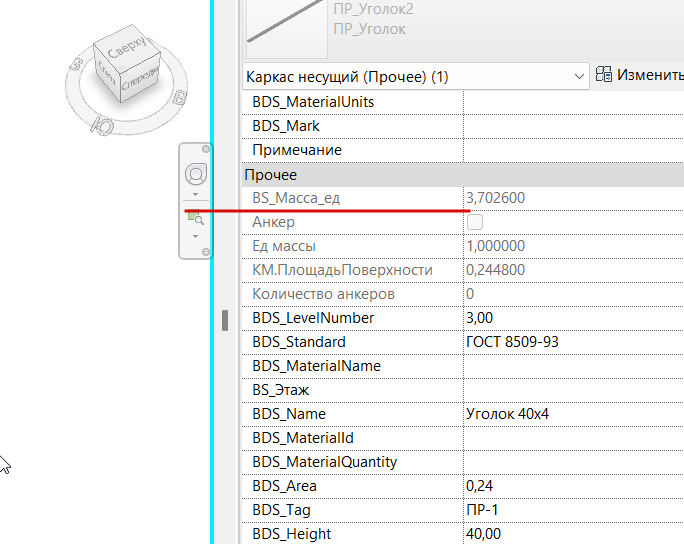The width and height of the screenshot is (684, 544).
Task: Click the Сверху face of the ViewCube
Action: (127, 49)
